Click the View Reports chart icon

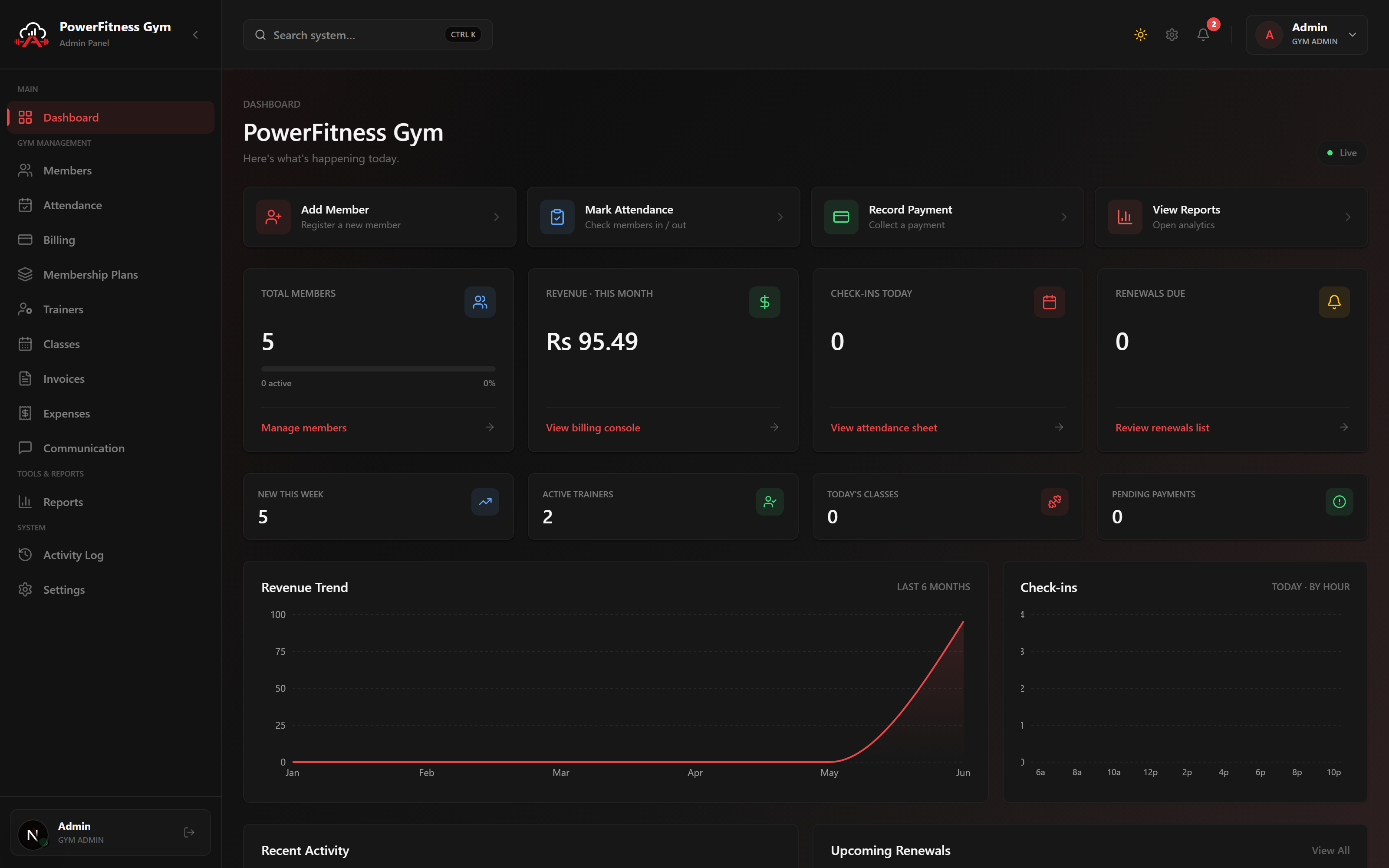(1124, 217)
